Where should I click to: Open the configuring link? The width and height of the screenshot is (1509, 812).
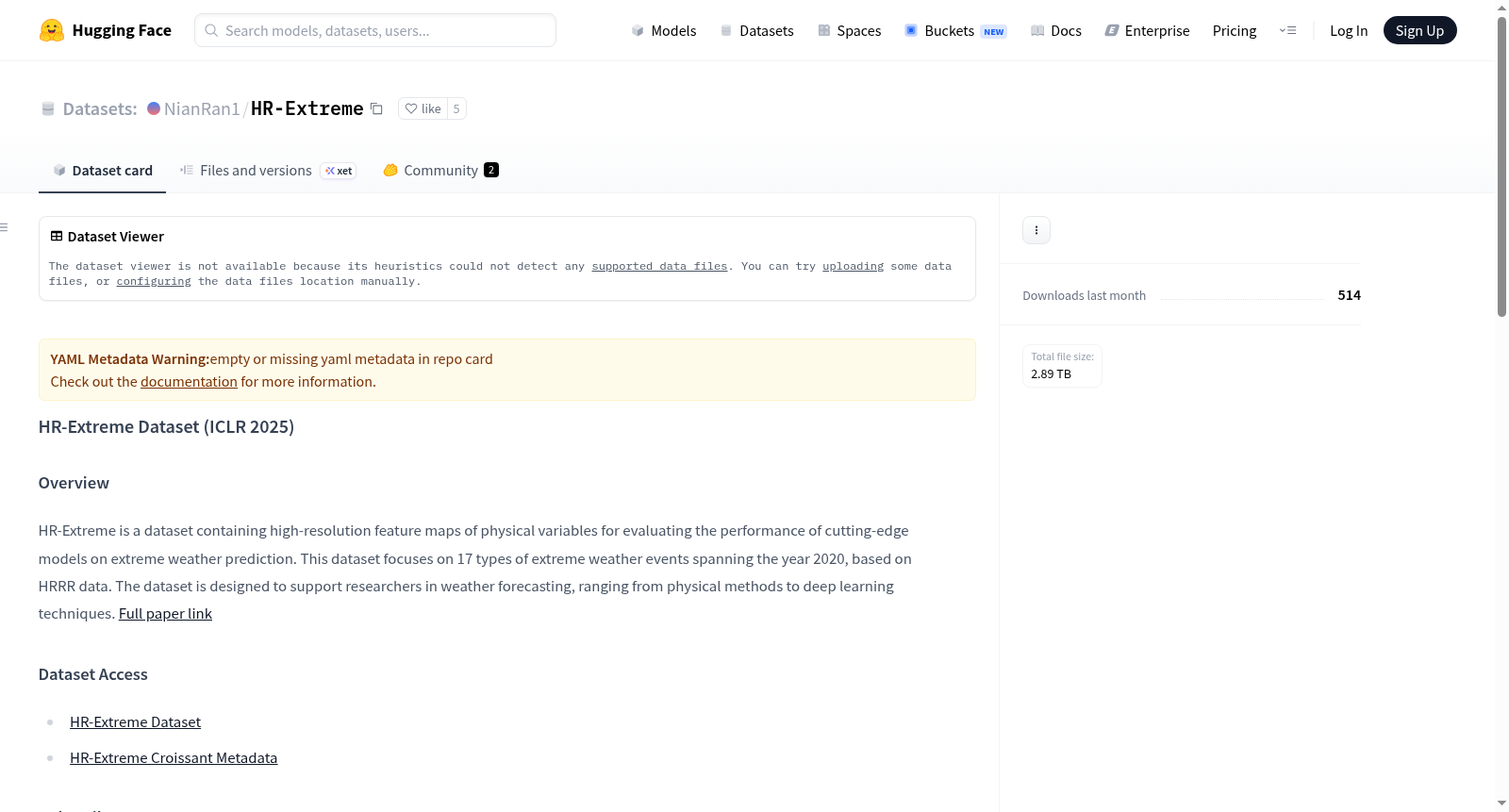154,281
